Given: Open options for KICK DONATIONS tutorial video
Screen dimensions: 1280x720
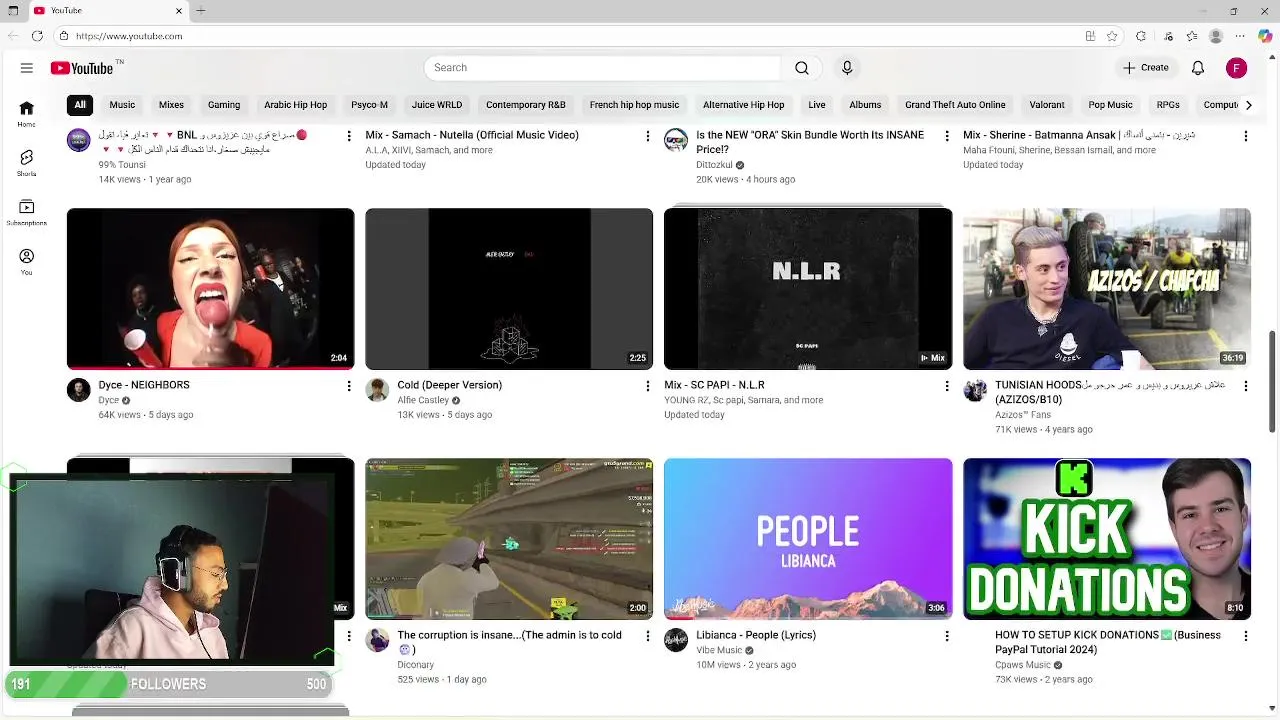Looking at the screenshot, I should tap(1245, 636).
